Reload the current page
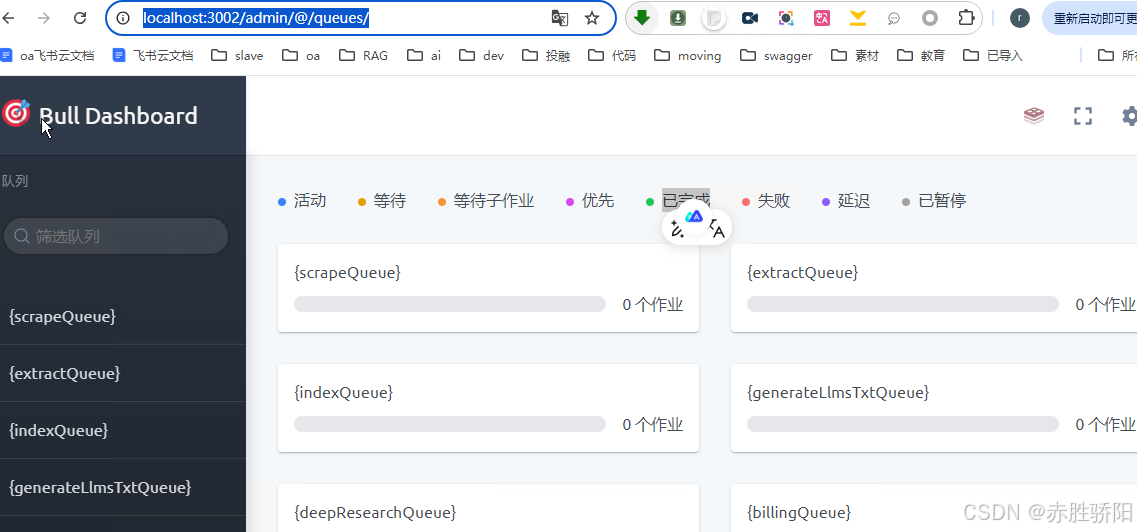The height and width of the screenshot is (532, 1137). 80,18
